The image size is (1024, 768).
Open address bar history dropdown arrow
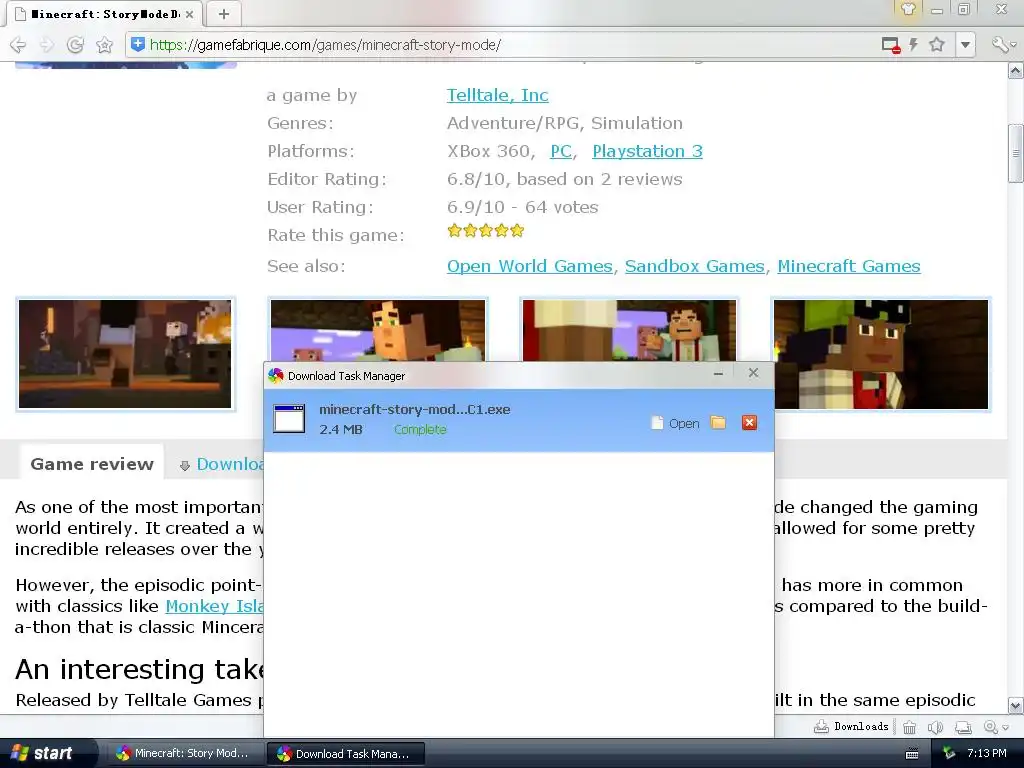coord(965,44)
